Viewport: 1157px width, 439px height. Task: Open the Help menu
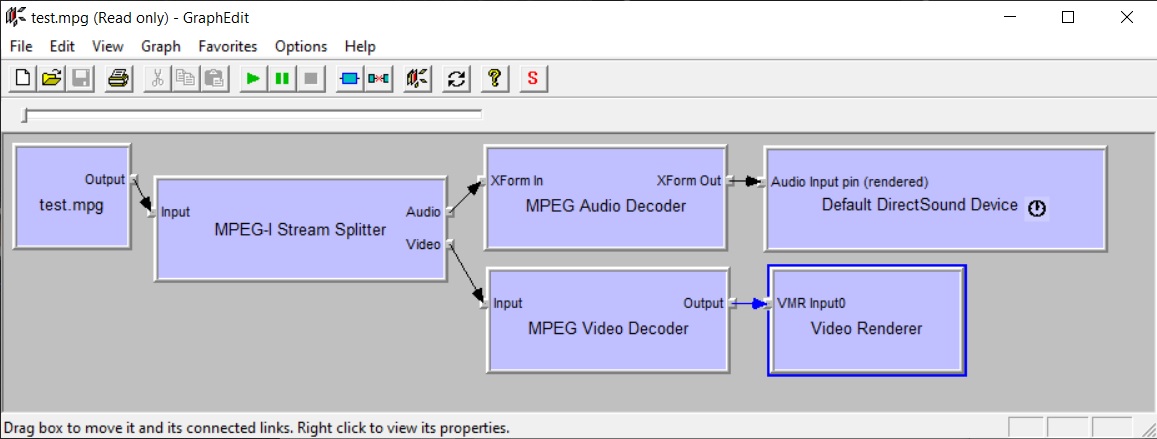tap(360, 46)
